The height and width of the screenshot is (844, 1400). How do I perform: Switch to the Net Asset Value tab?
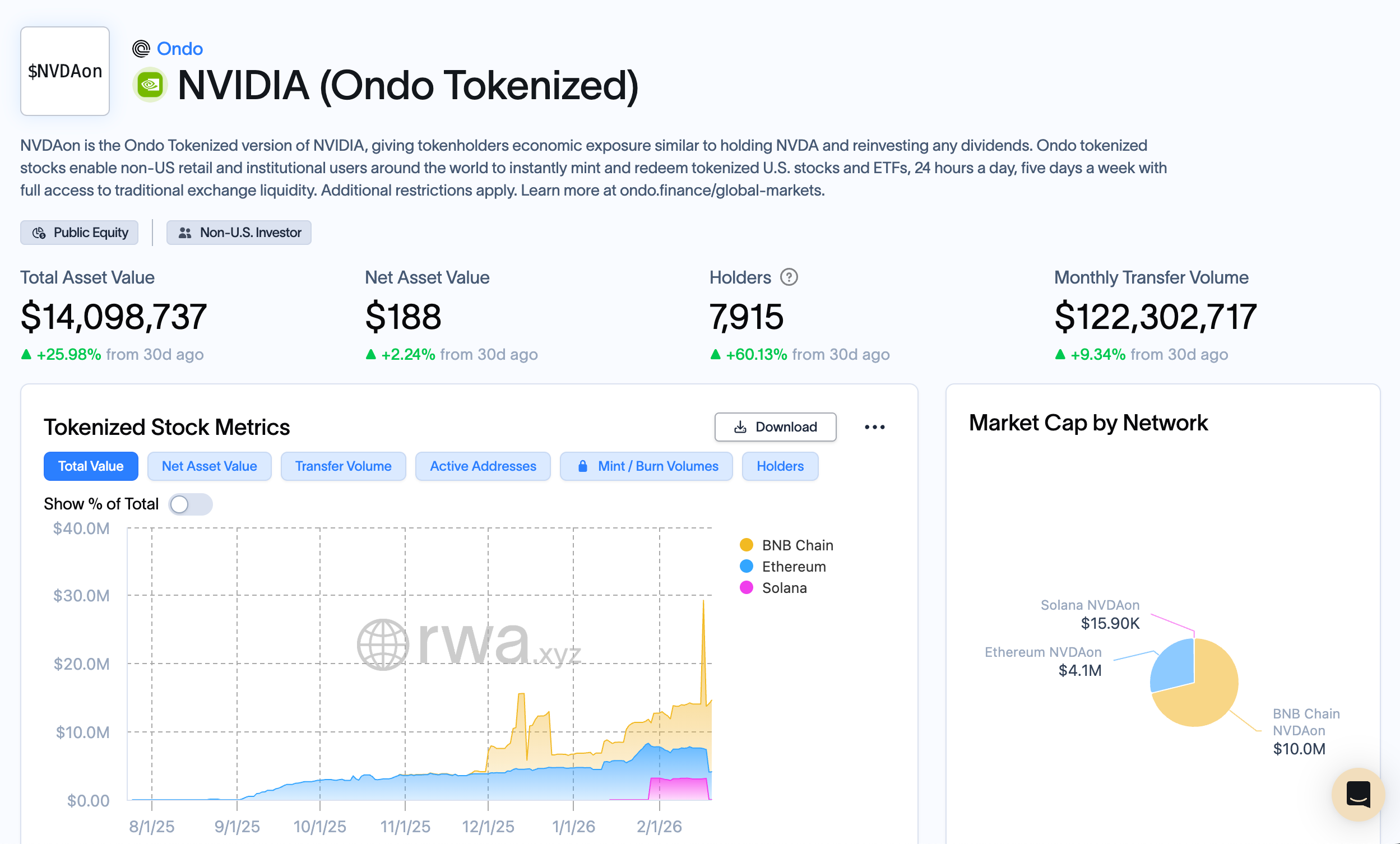point(209,466)
